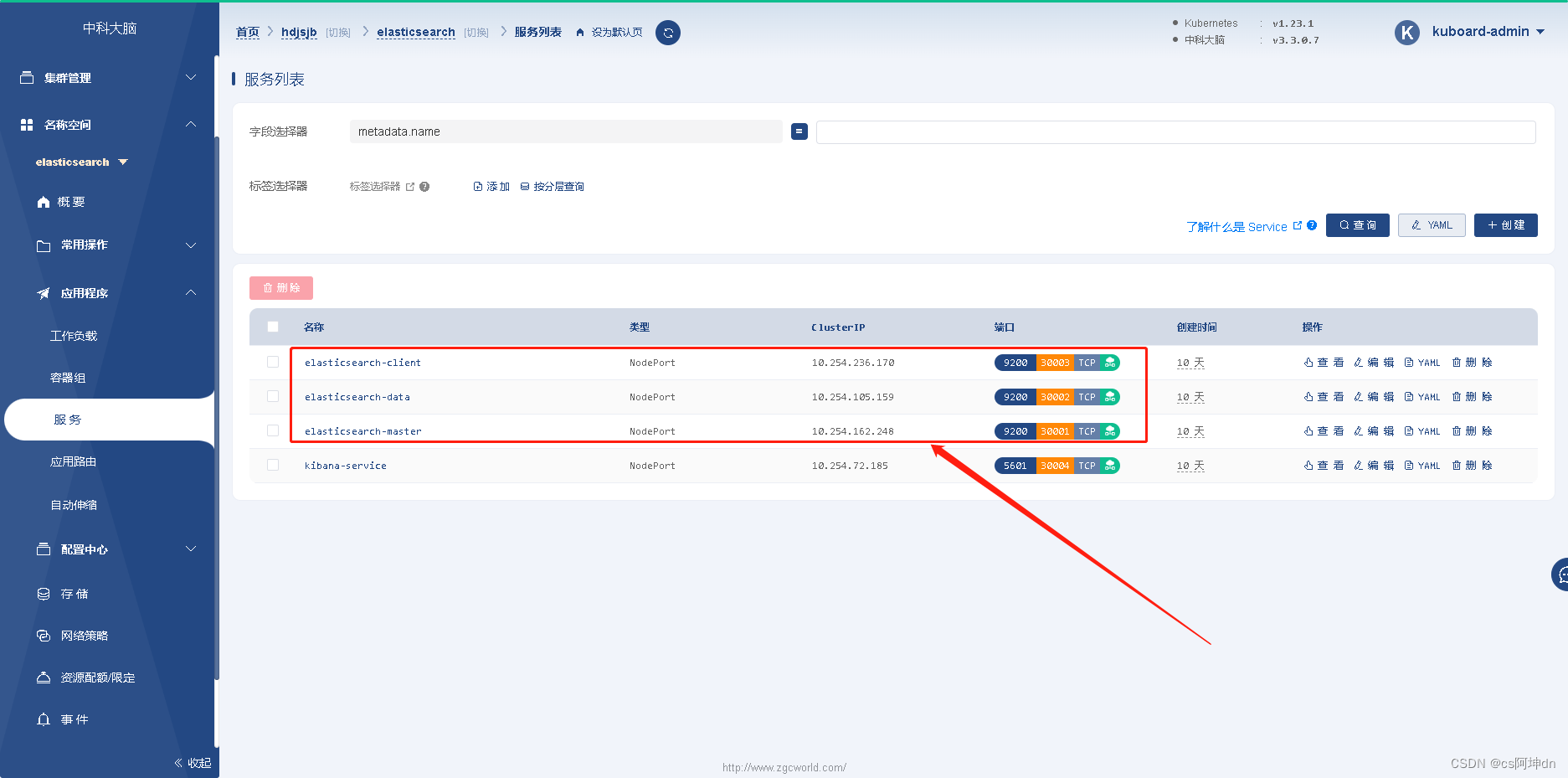Open 容器组 in the sidebar
Screen dimensions: 1568x778
pos(68,378)
